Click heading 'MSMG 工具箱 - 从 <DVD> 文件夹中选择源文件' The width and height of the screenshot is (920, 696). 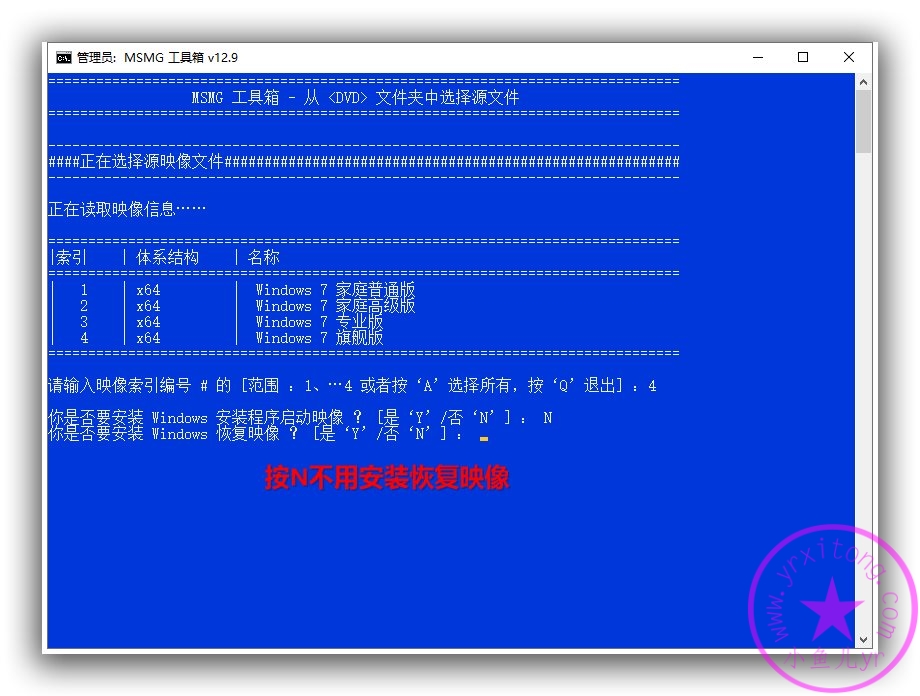click(x=355, y=97)
